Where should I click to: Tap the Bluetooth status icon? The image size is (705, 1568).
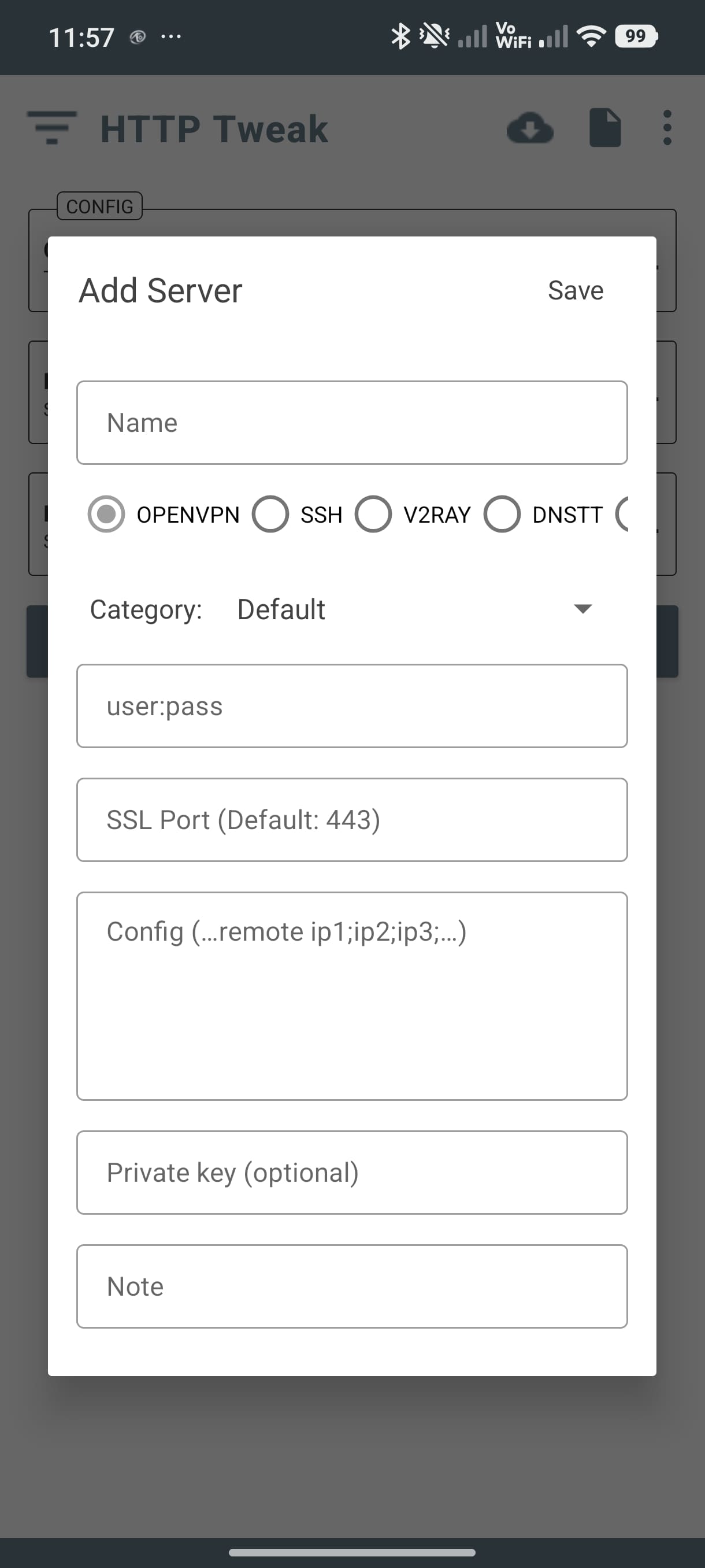[400, 36]
